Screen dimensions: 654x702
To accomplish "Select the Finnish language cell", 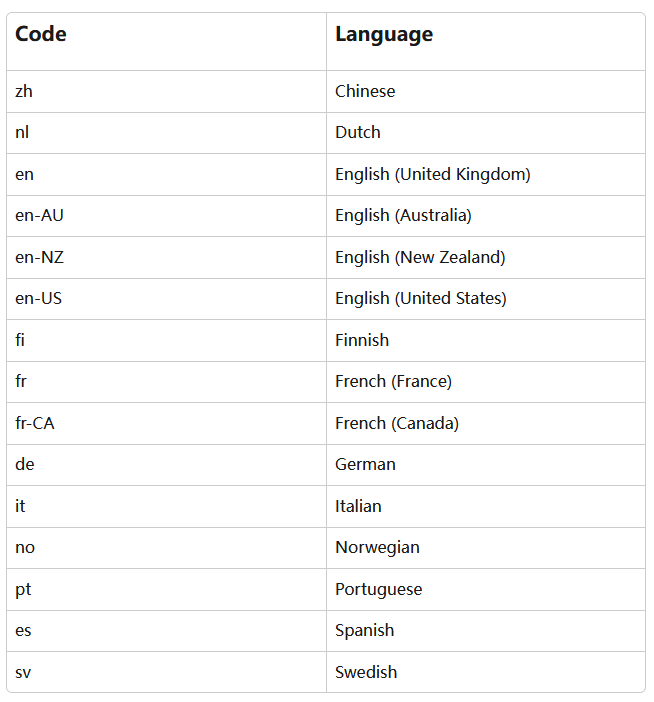I will pos(362,340).
